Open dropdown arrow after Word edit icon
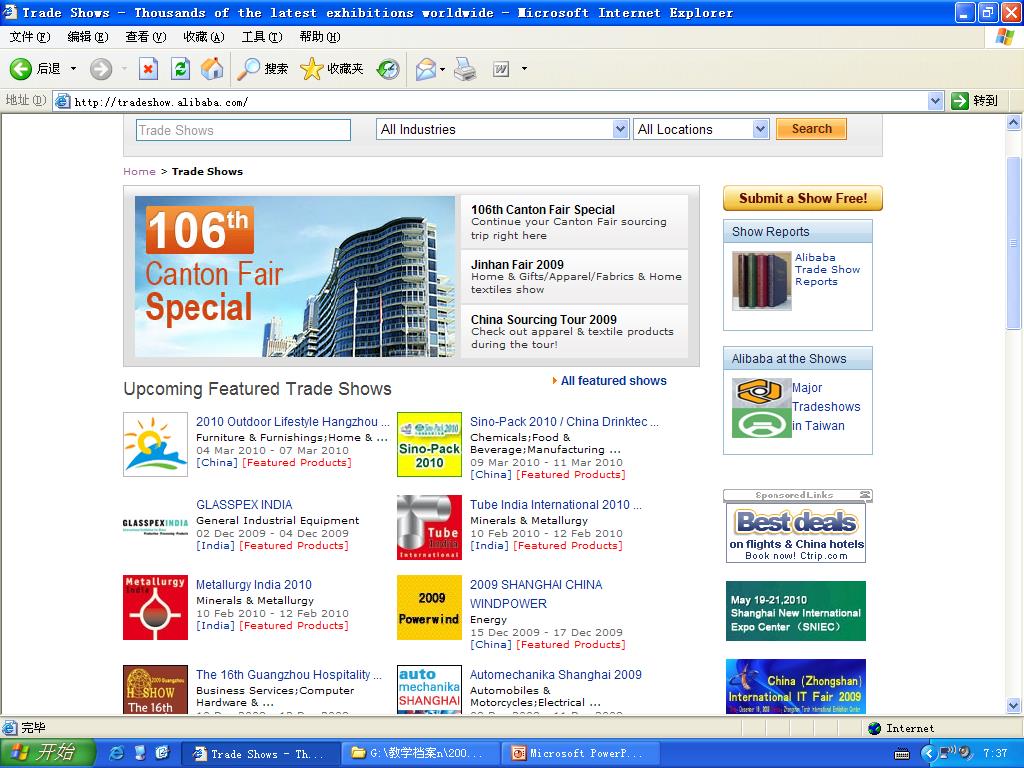Image resolution: width=1024 pixels, height=768 pixels. pos(524,69)
